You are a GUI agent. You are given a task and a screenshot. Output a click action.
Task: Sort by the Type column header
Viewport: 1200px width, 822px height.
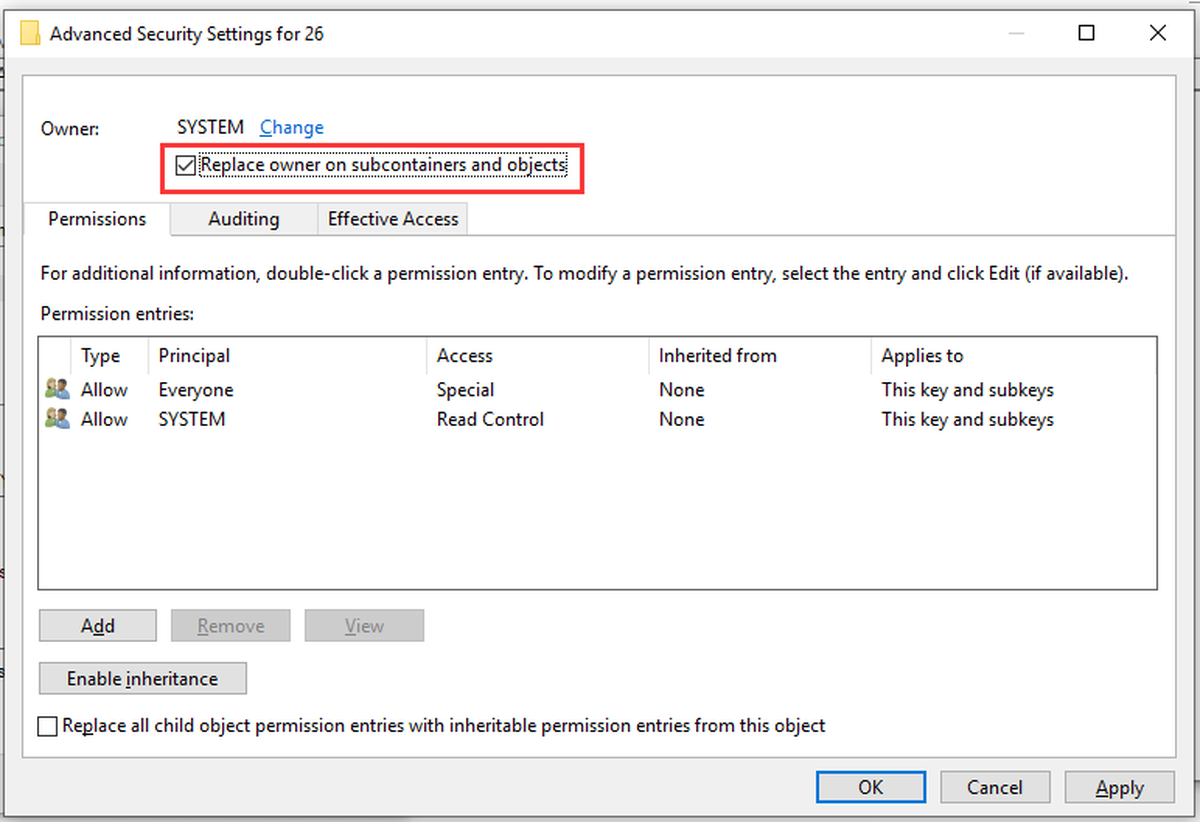point(110,356)
